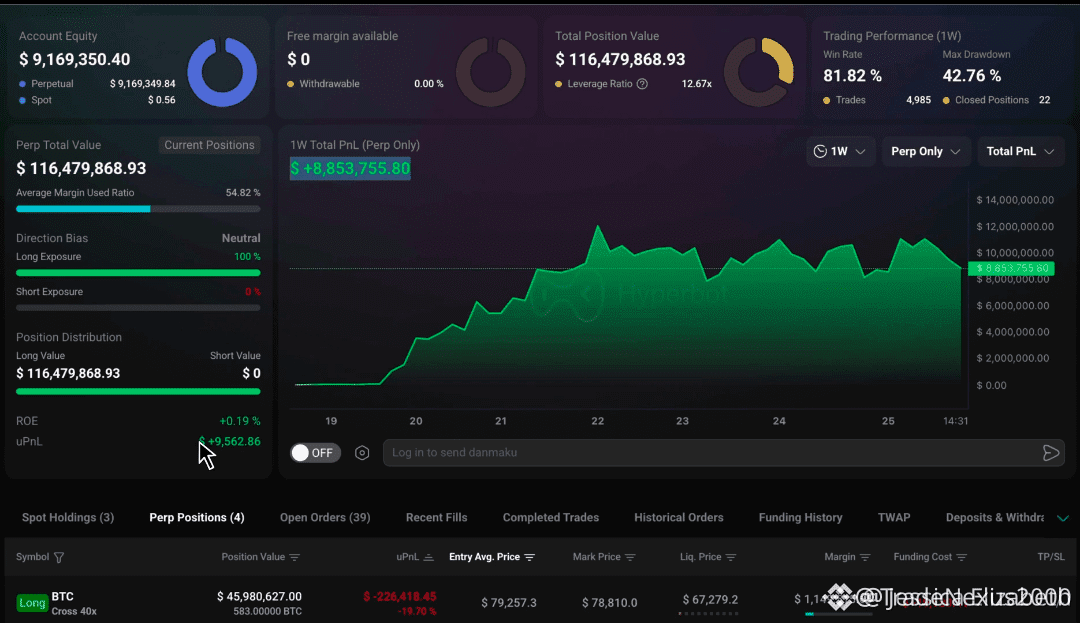Open the Open Orders (39) tab
The width and height of the screenshot is (1080, 623).
[325, 518]
